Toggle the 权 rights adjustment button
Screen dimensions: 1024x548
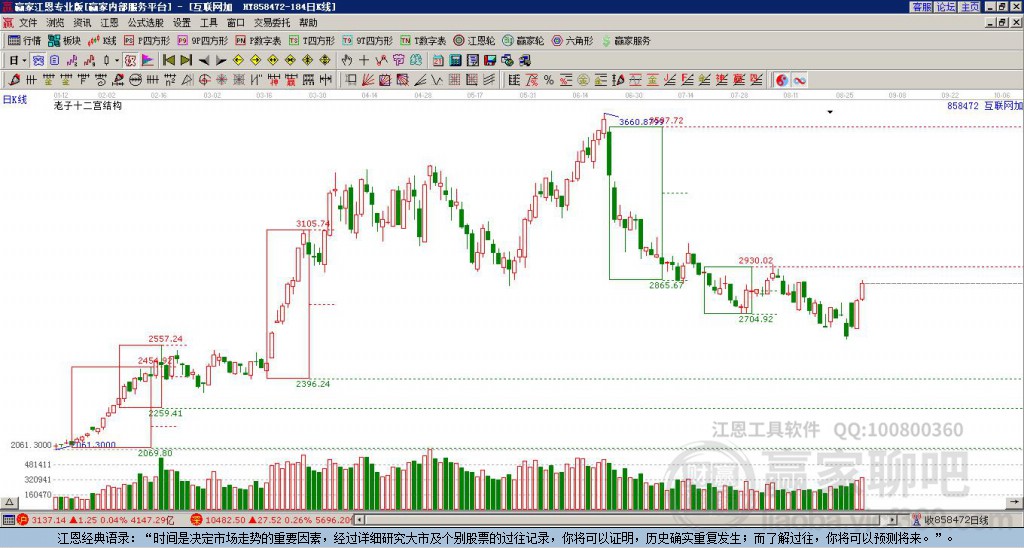[x=130, y=61]
